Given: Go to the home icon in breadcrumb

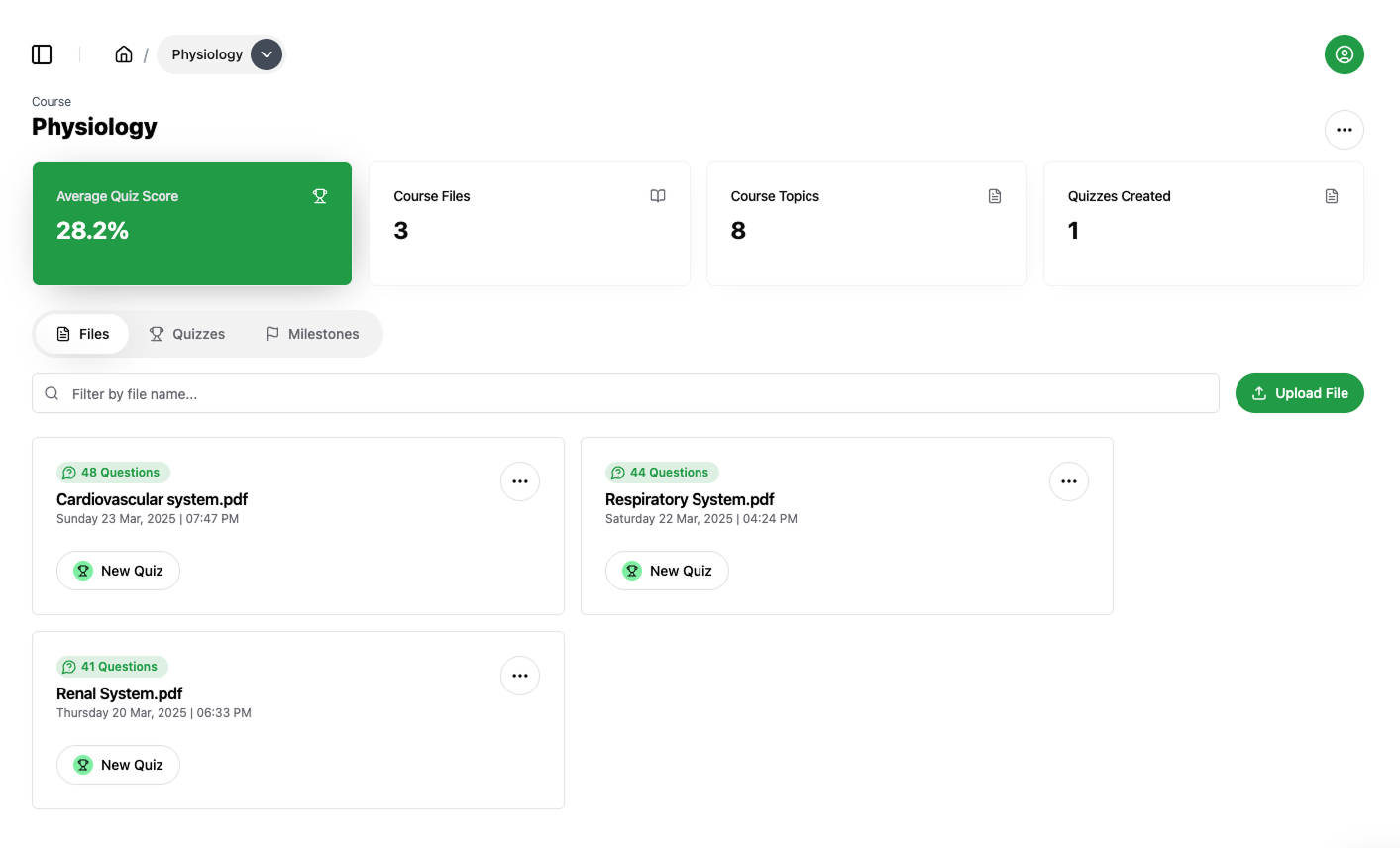Looking at the screenshot, I should [124, 54].
